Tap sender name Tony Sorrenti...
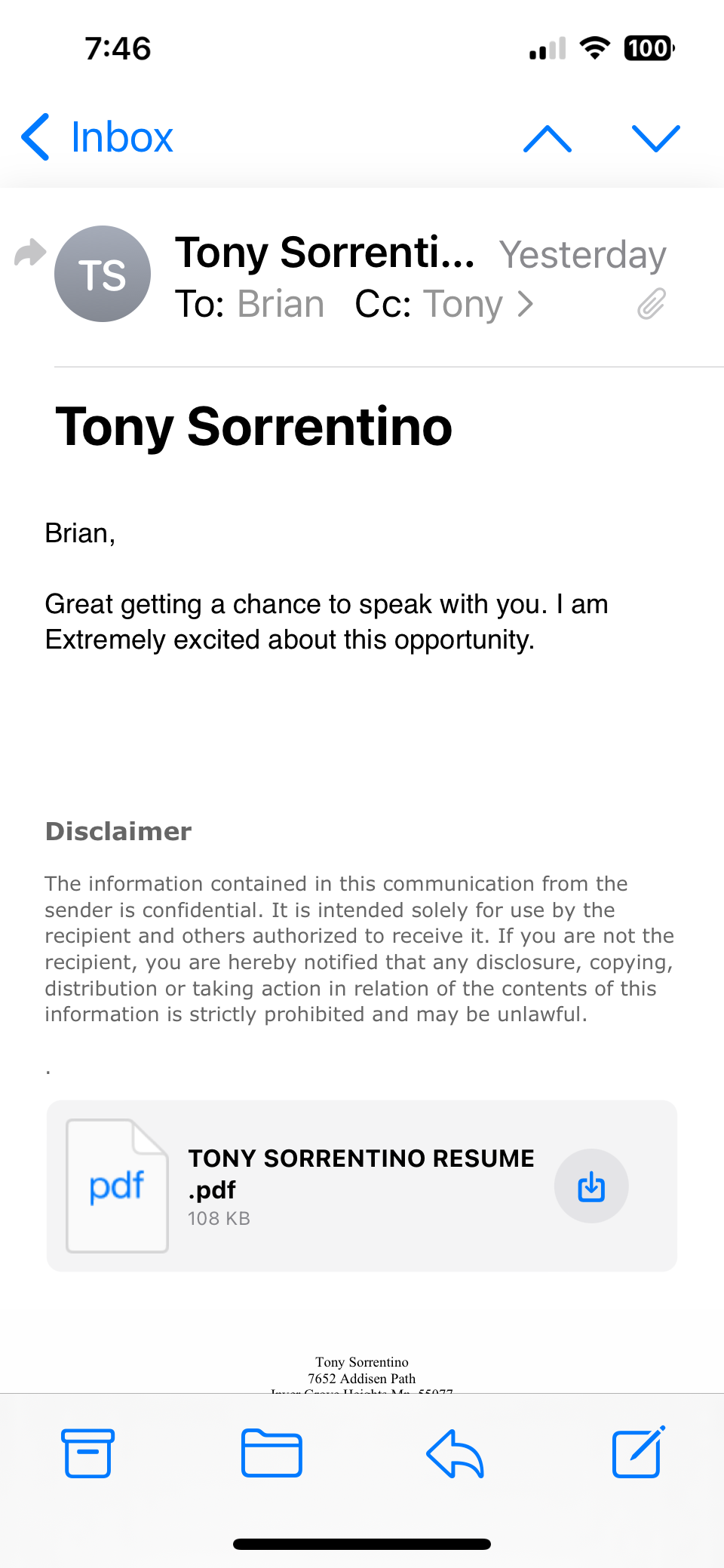Screen dimensions: 724x1568 [x=325, y=253]
